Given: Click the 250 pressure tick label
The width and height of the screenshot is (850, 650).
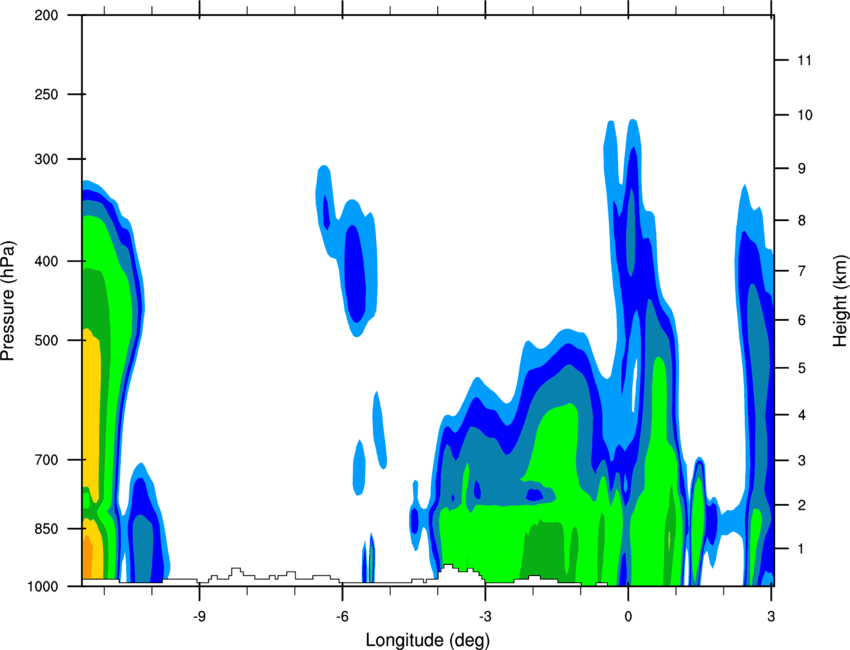Looking at the screenshot, I should 46,94.
